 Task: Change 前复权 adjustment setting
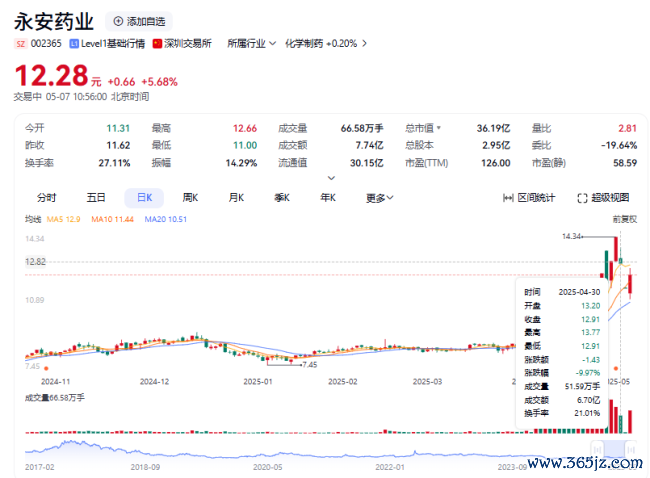[624, 219]
